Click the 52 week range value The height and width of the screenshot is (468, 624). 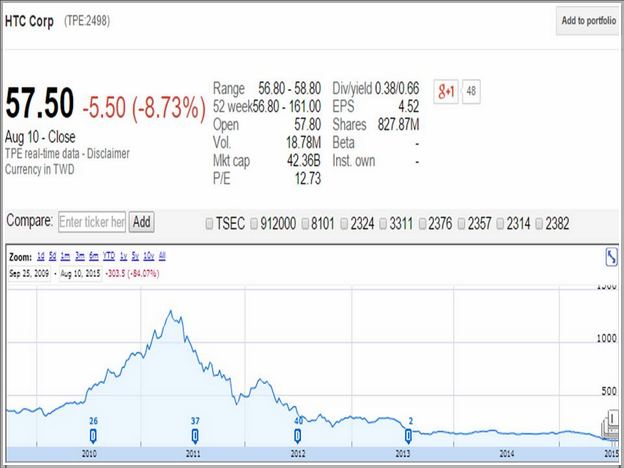point(287,106)
